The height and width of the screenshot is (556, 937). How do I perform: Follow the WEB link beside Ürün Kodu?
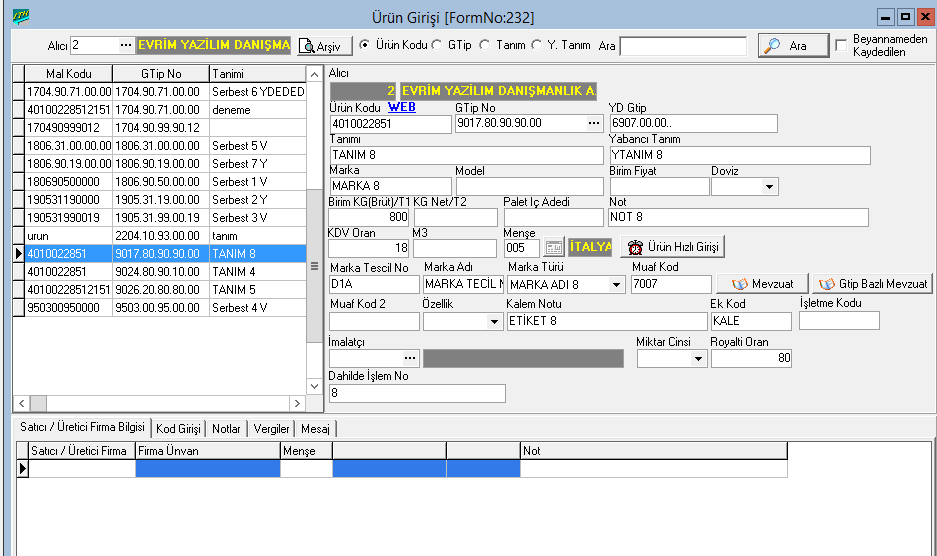tap(402, 107)
